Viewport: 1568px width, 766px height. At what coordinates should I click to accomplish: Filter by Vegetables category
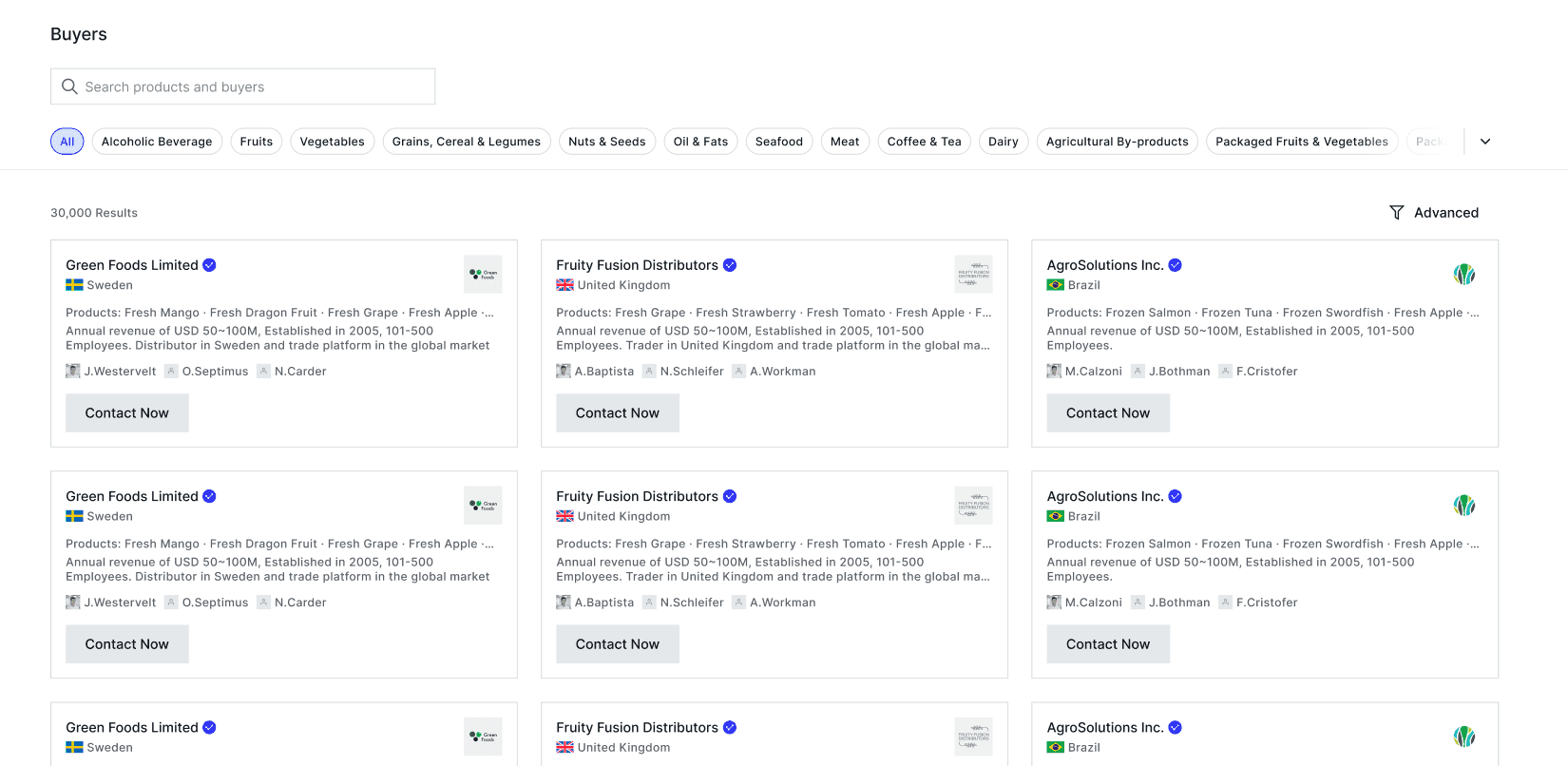(x=333, y=142)
